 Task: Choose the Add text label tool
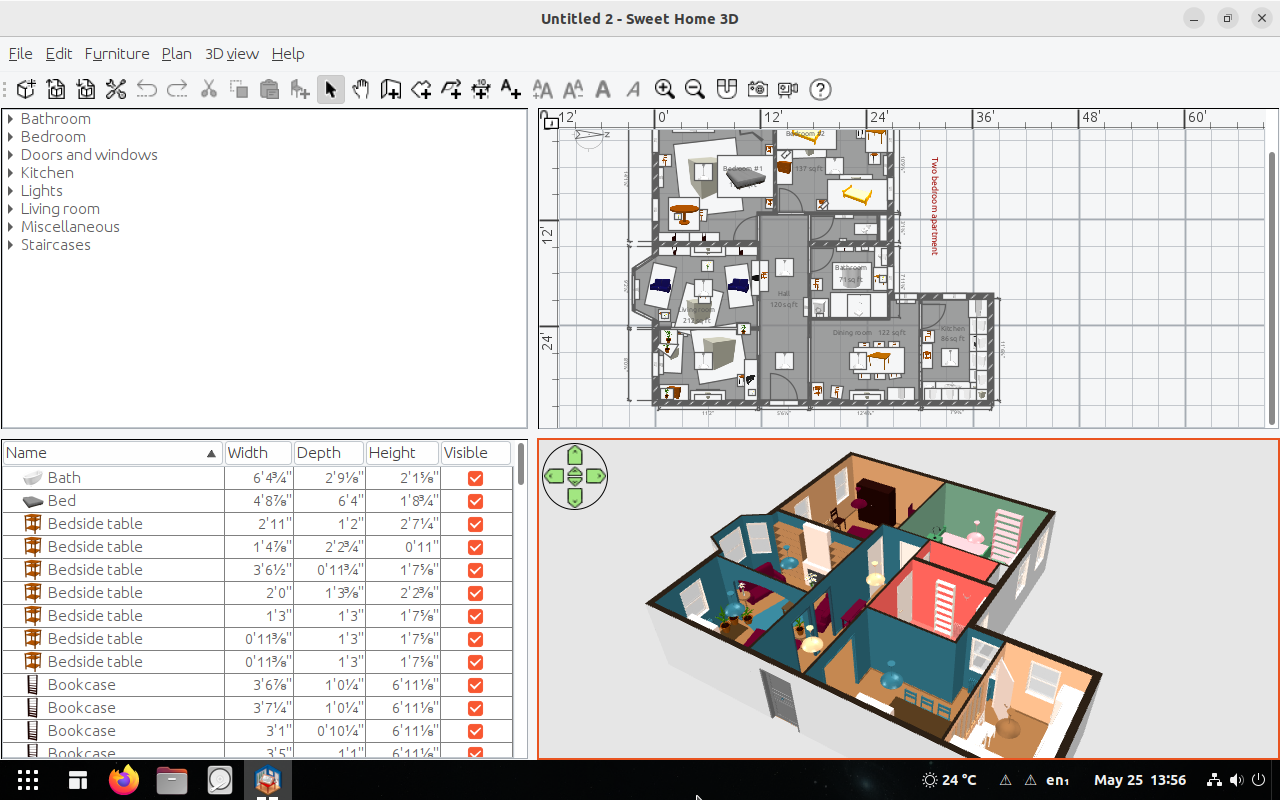pos(511,89)
